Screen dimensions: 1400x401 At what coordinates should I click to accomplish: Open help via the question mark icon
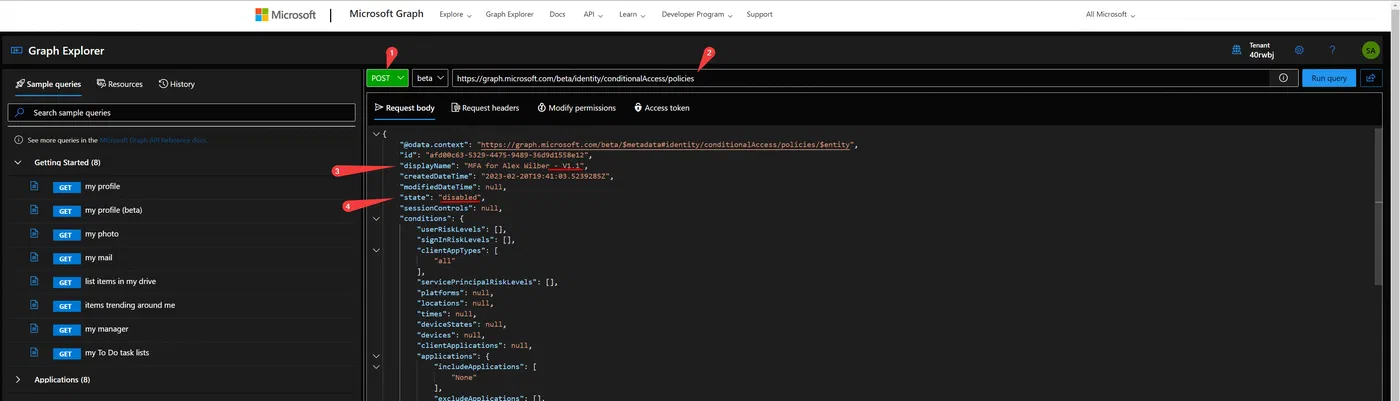[x=1333, y=50]
